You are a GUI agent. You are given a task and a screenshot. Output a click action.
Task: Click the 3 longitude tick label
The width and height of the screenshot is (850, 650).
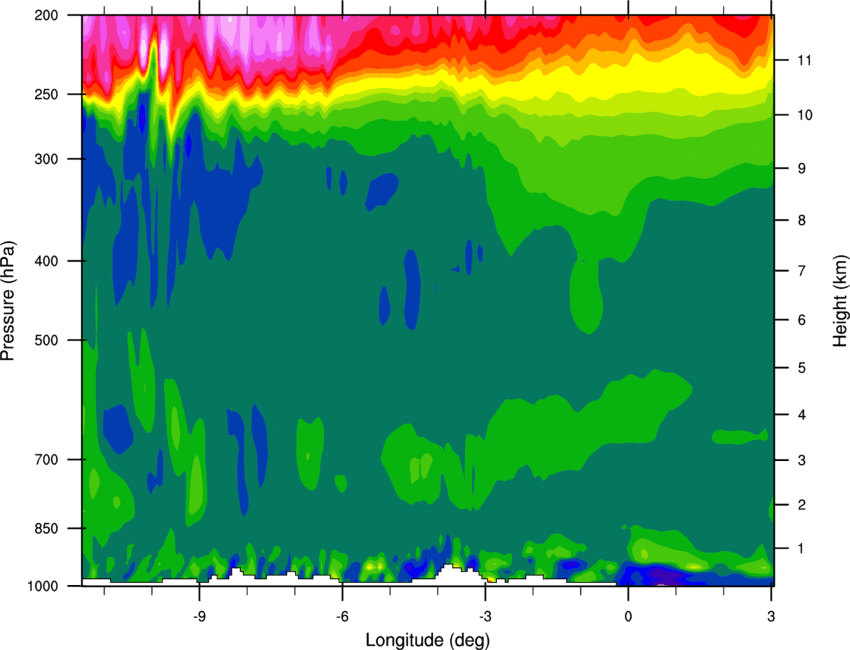[x=771, y=616]
